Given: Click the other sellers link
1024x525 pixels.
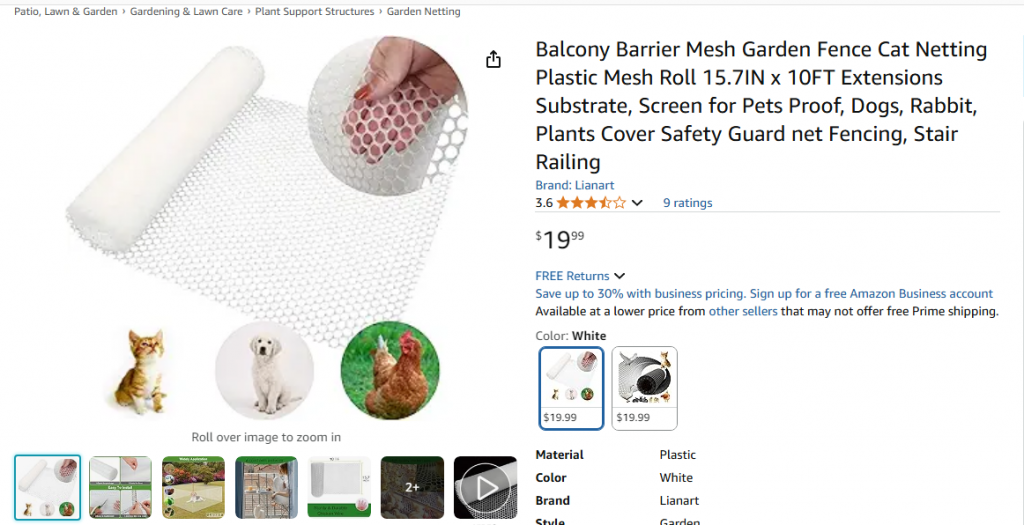Looking at the screenshot, I should pyautogui.click(x=743, y=311).
